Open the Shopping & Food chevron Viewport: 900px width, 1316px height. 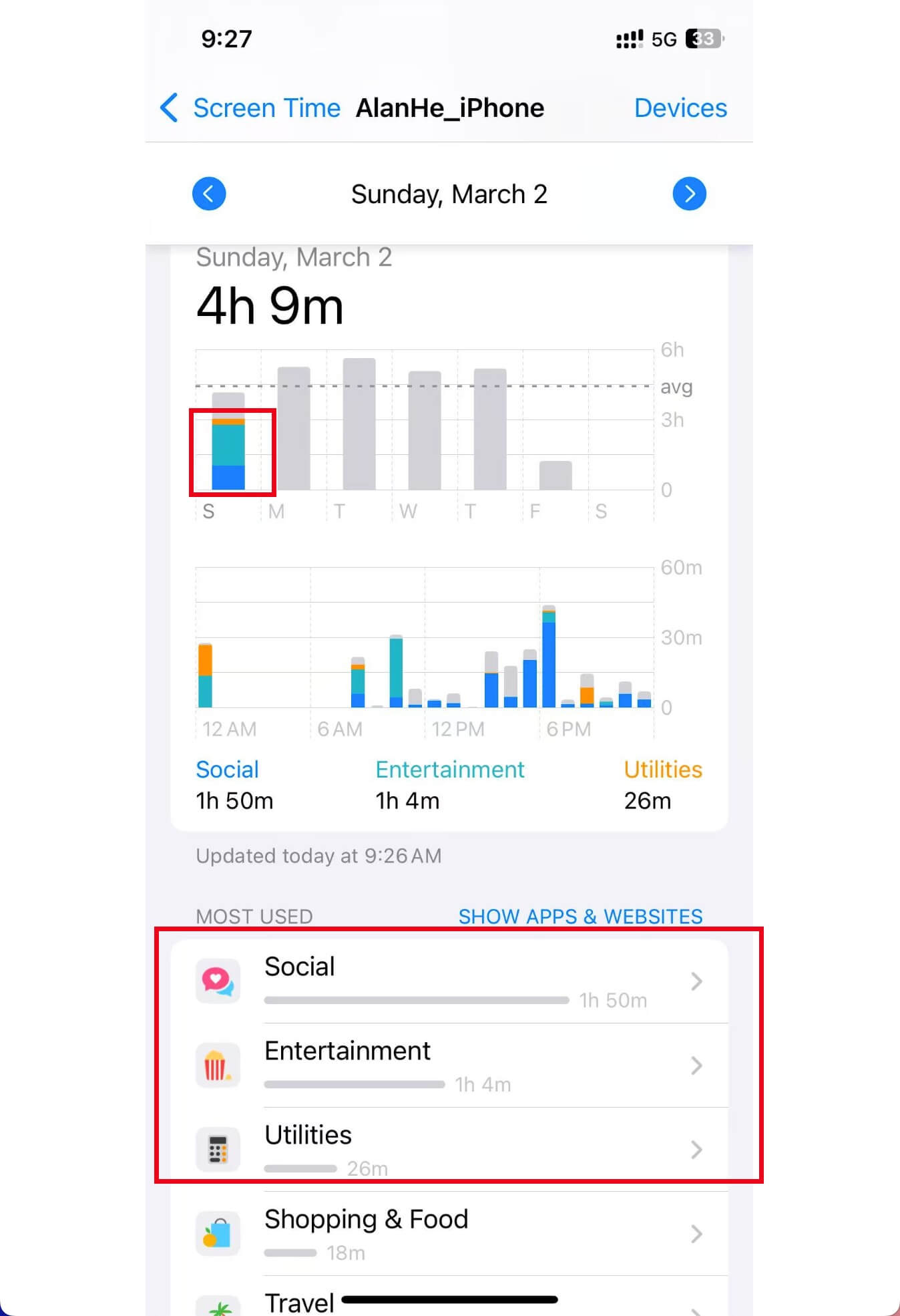coord(696,1233)
